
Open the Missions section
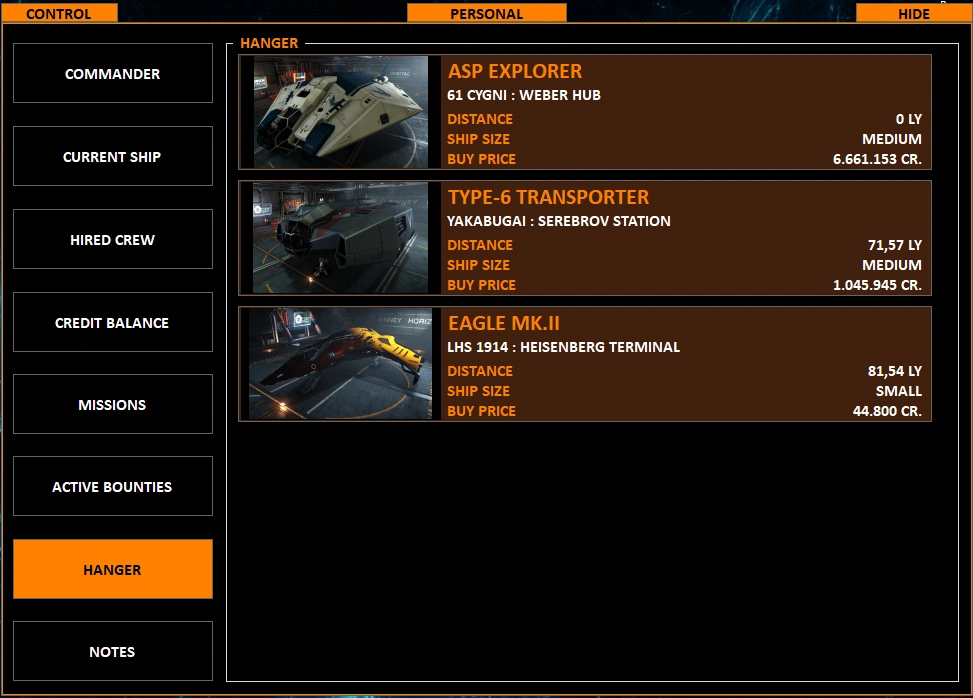(113, 405)
